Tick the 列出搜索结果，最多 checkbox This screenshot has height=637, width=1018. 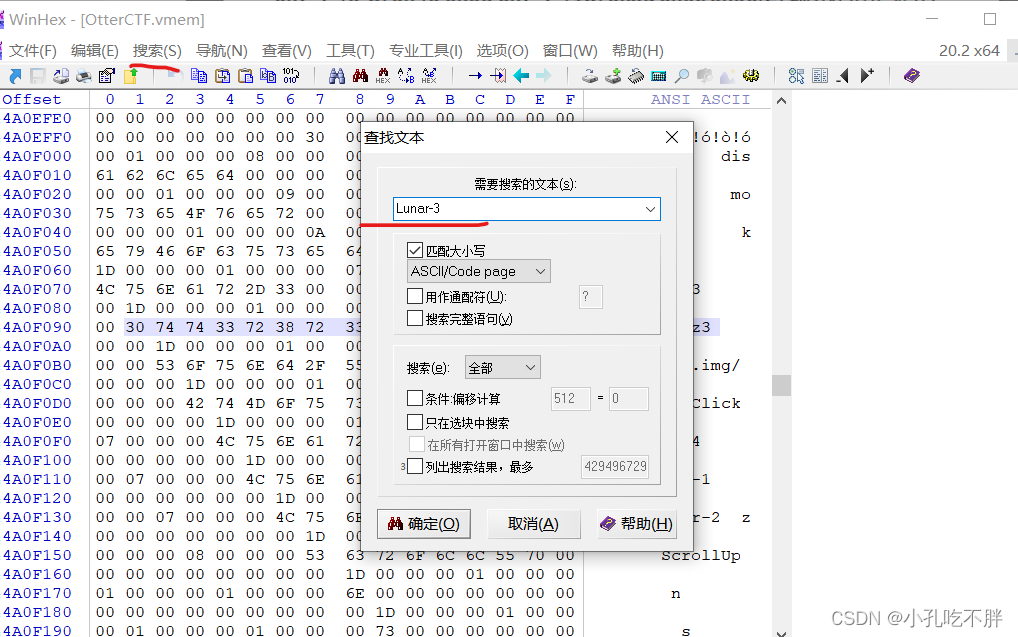[x=415, y=466]
